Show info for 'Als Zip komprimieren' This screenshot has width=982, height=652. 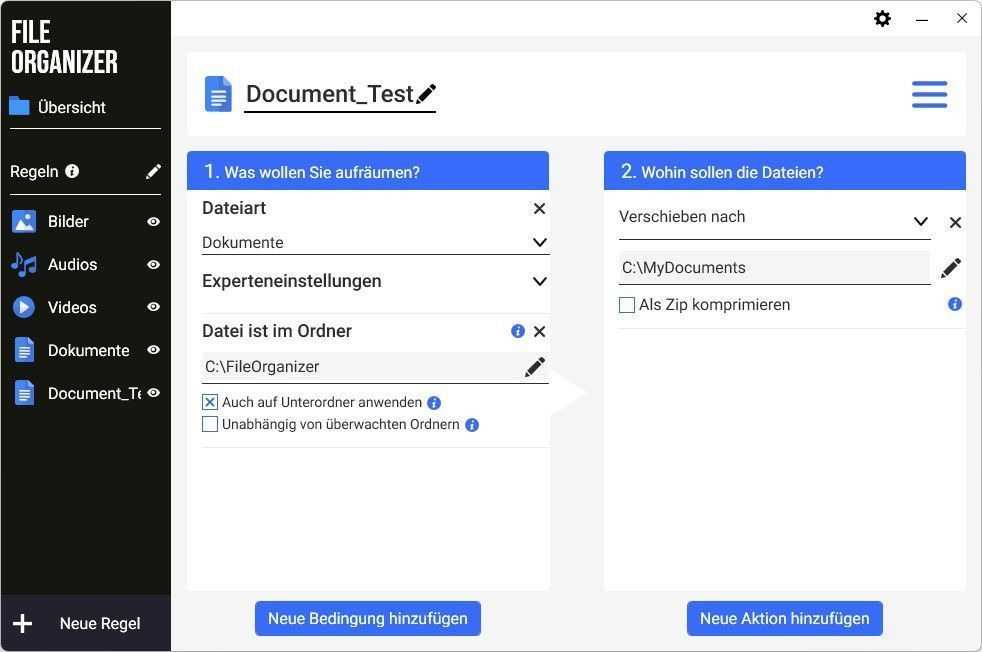click(x=954, y=304)
